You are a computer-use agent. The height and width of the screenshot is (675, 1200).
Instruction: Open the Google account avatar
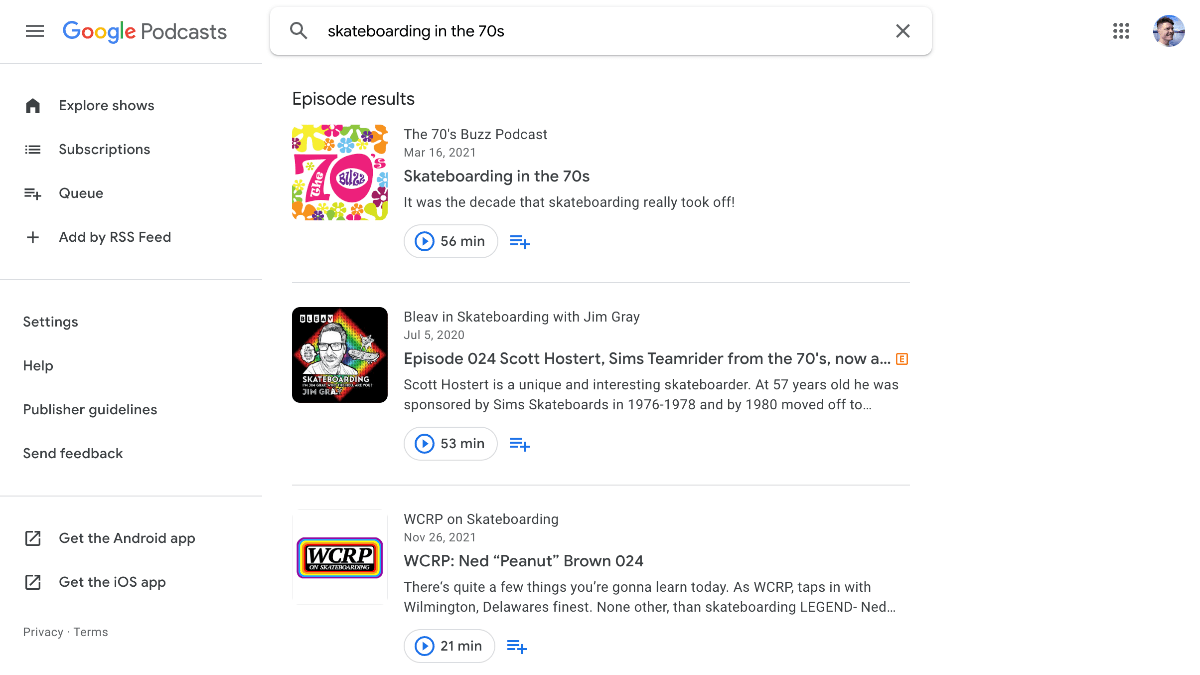[1168, 31]
